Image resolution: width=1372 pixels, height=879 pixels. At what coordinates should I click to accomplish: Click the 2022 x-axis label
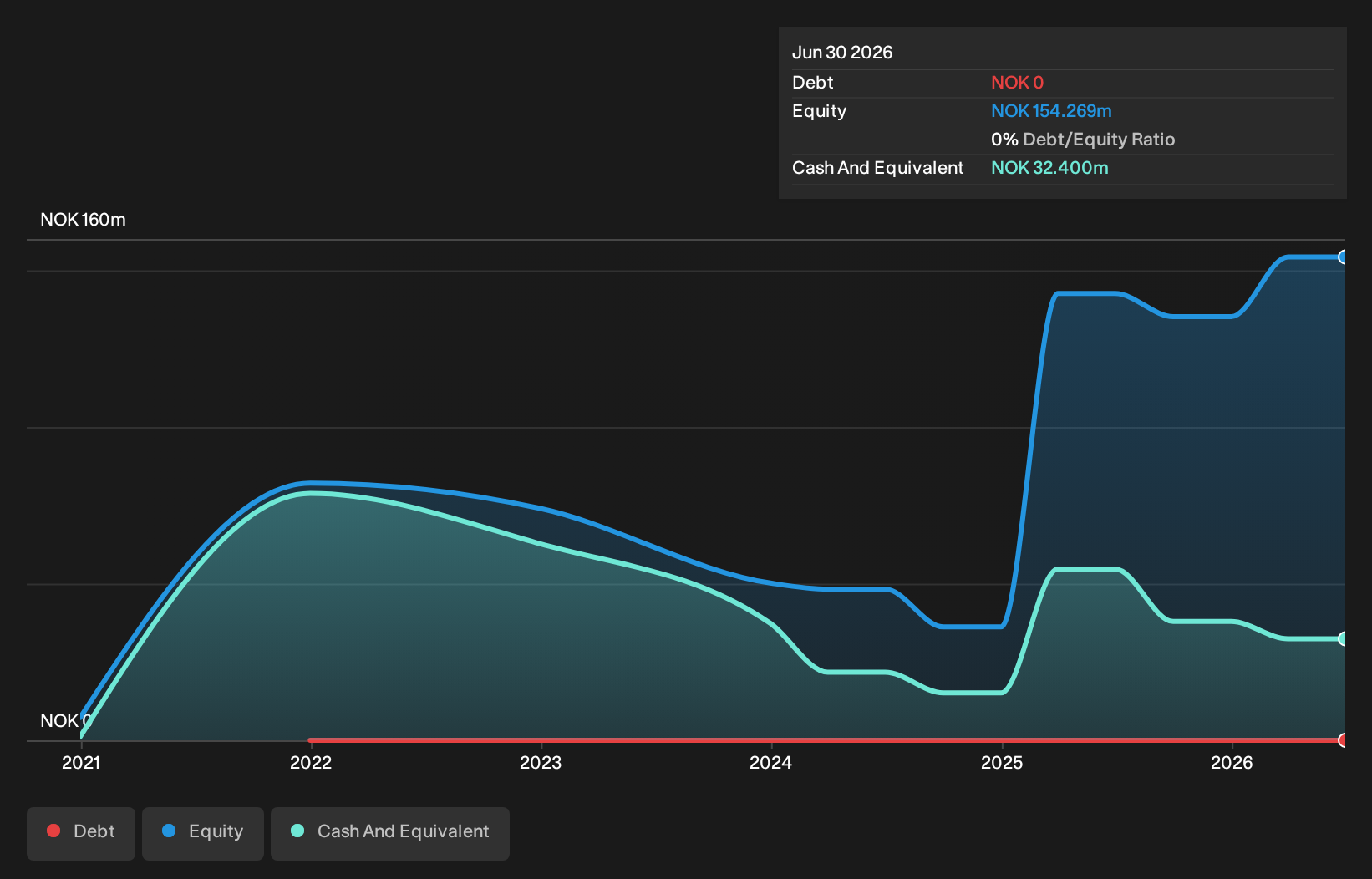[311, 763]
